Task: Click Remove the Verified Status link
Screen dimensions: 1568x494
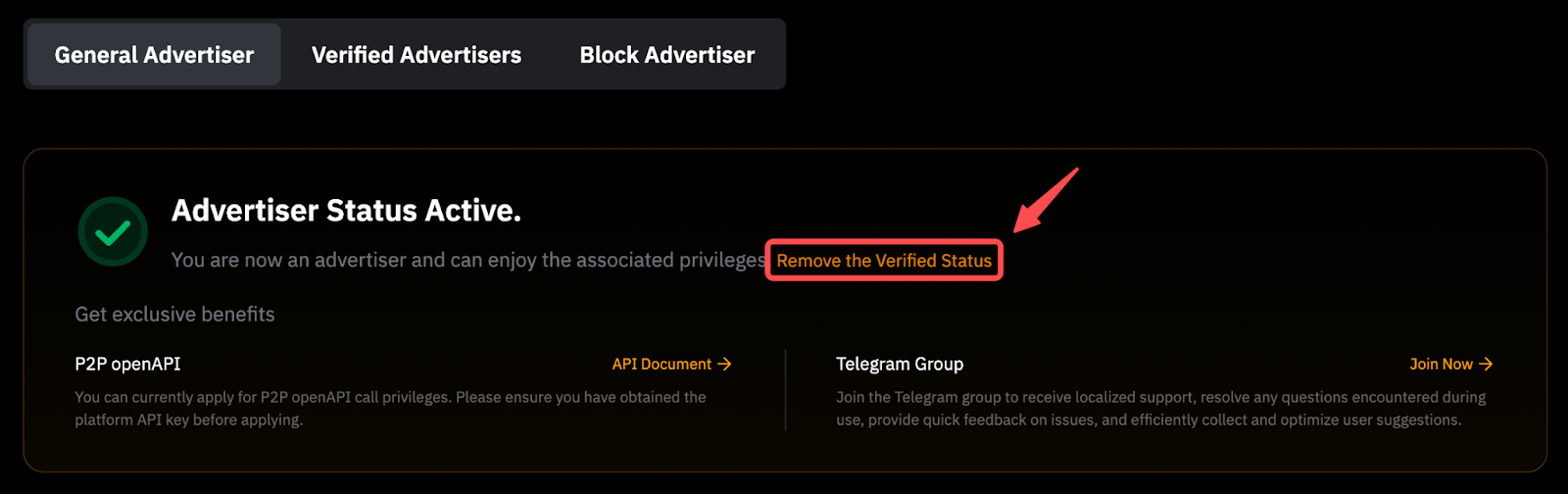Action: click(x=884, y=261)
